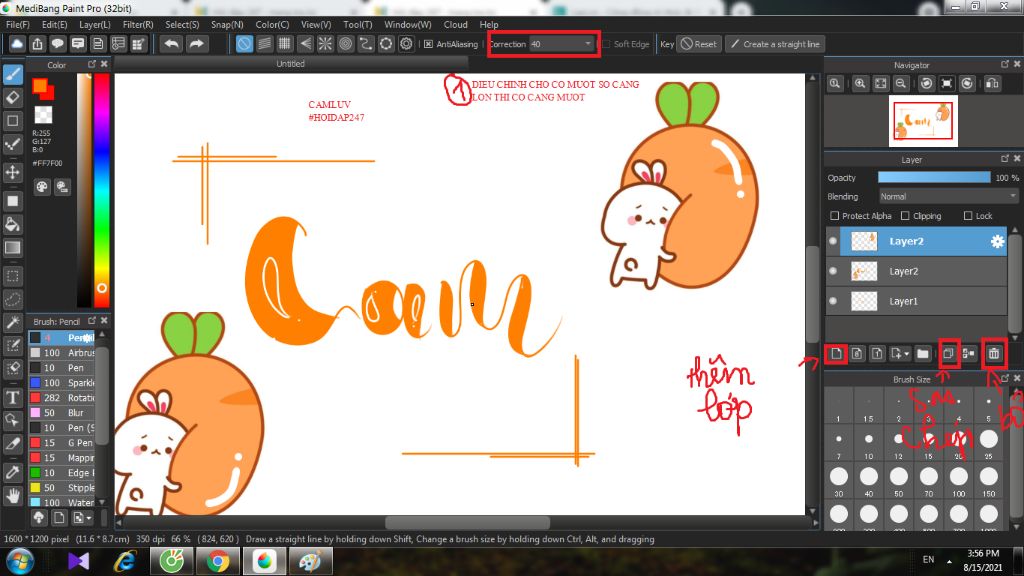Adjust the layer Opacity slider
Image resolution: width=1024 pixels, height=576 pixels.
[x=934, y=178]
